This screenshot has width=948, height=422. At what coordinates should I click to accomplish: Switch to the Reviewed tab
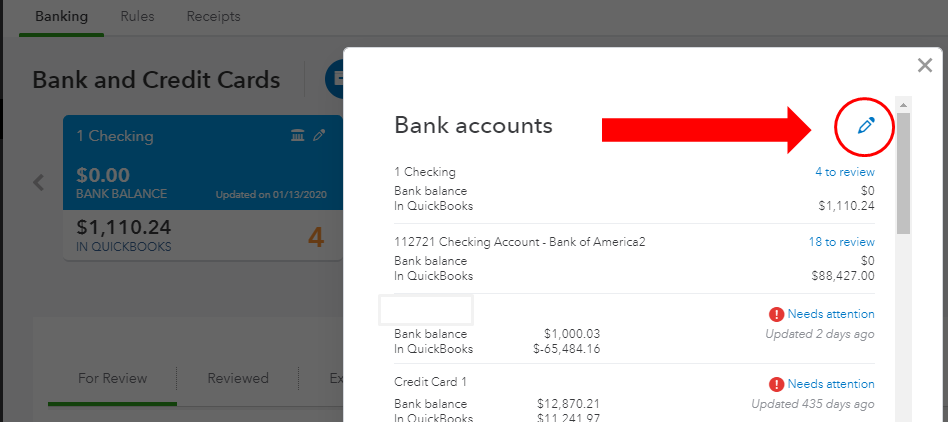pyautogui.click(x=238, y=378)
